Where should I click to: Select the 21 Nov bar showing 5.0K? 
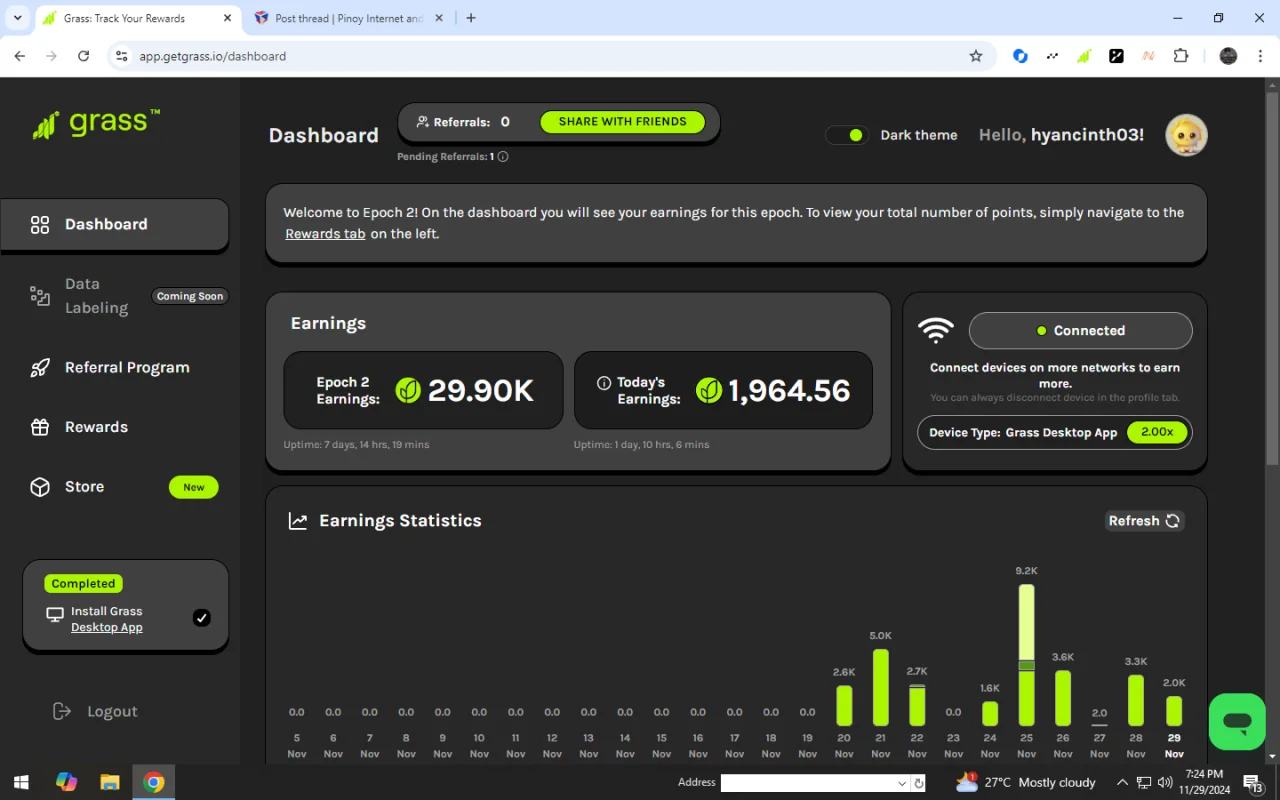(880, 688)
